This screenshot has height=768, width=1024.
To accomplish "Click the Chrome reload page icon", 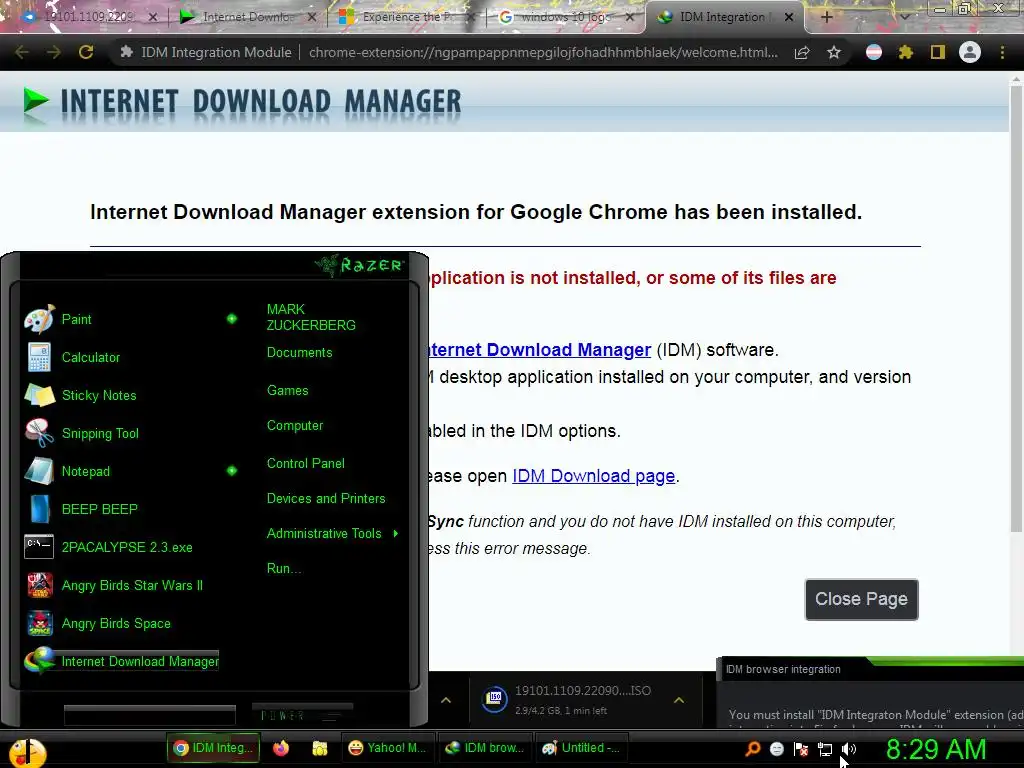I will 86,52.
